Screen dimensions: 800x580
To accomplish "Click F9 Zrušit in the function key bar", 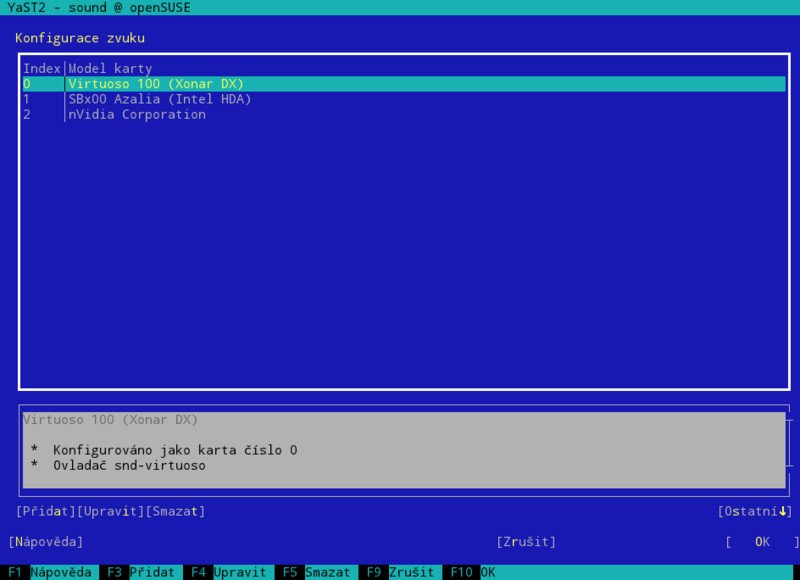I will click(x=401, y=572).
